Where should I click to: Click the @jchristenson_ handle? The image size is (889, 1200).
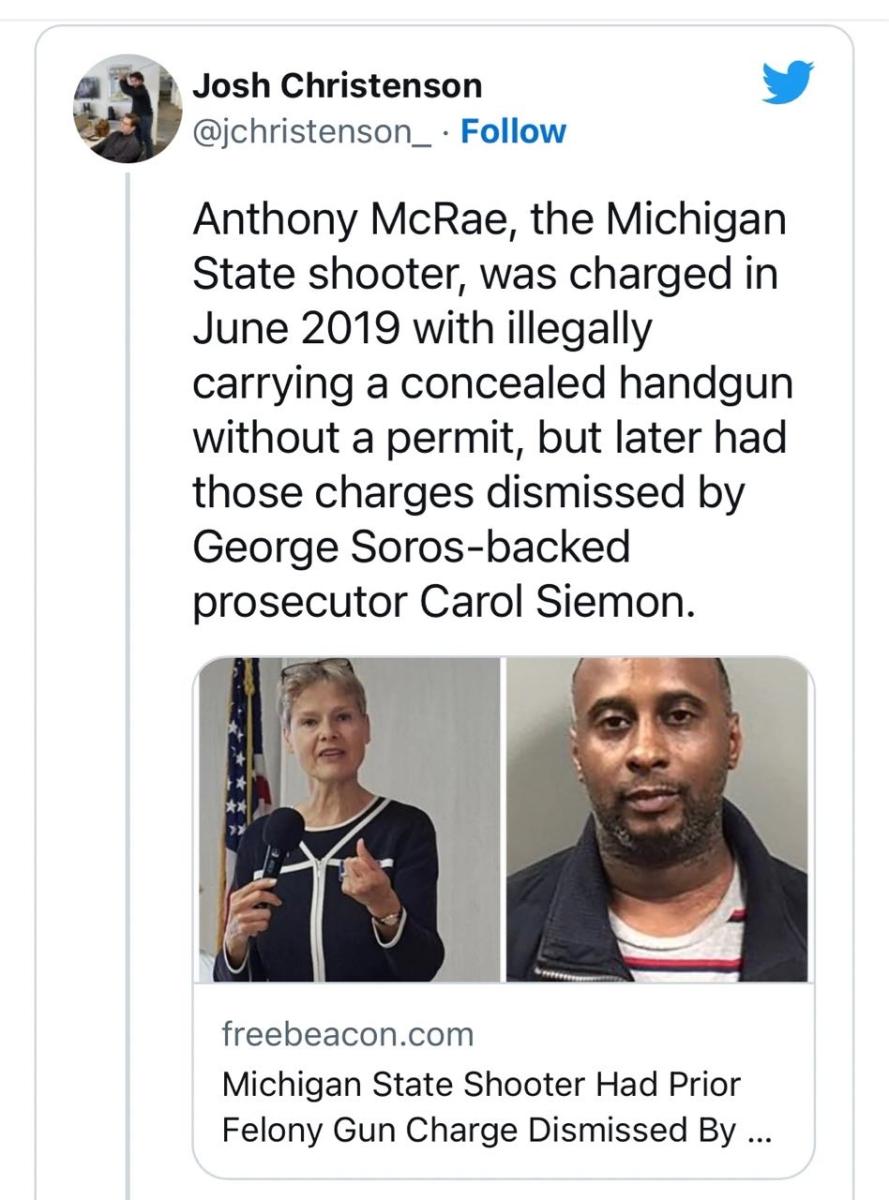(312, 132)
